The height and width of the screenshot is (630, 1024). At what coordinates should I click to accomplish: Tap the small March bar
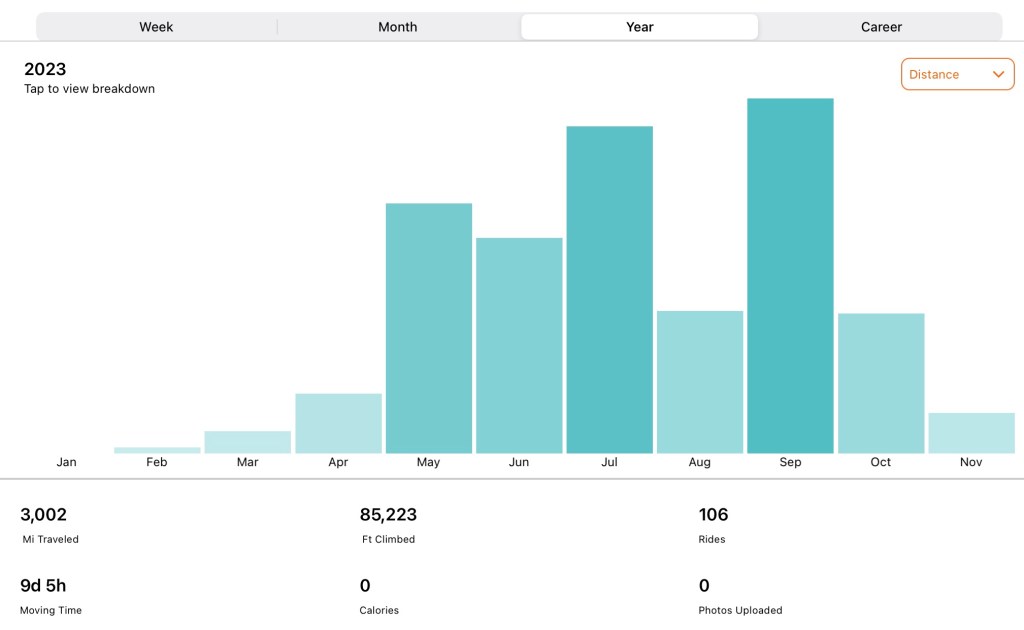tap(247, 442)
